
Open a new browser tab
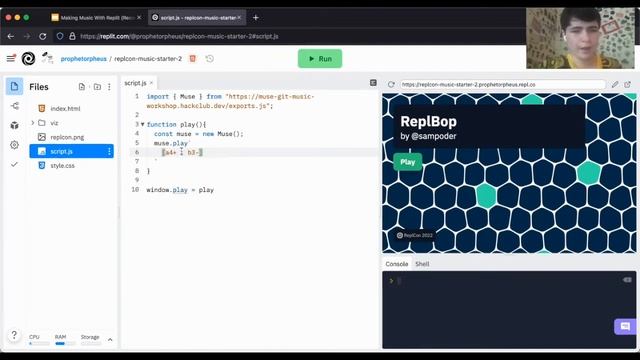pyautogui.click(x=256, y=18)
